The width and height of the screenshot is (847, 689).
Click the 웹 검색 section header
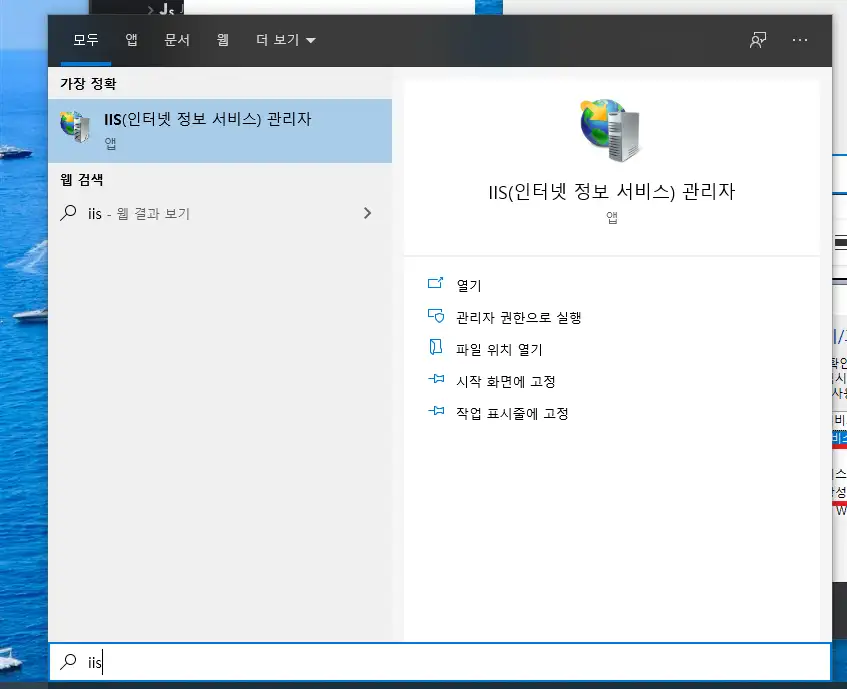coord(82,179)
